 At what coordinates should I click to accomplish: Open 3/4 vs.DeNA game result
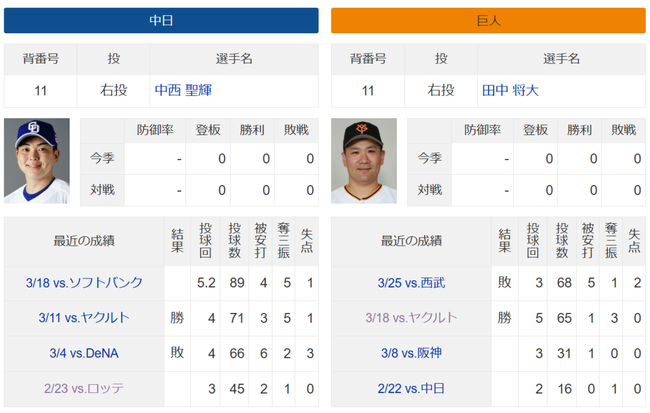click(x=84, y=353)
